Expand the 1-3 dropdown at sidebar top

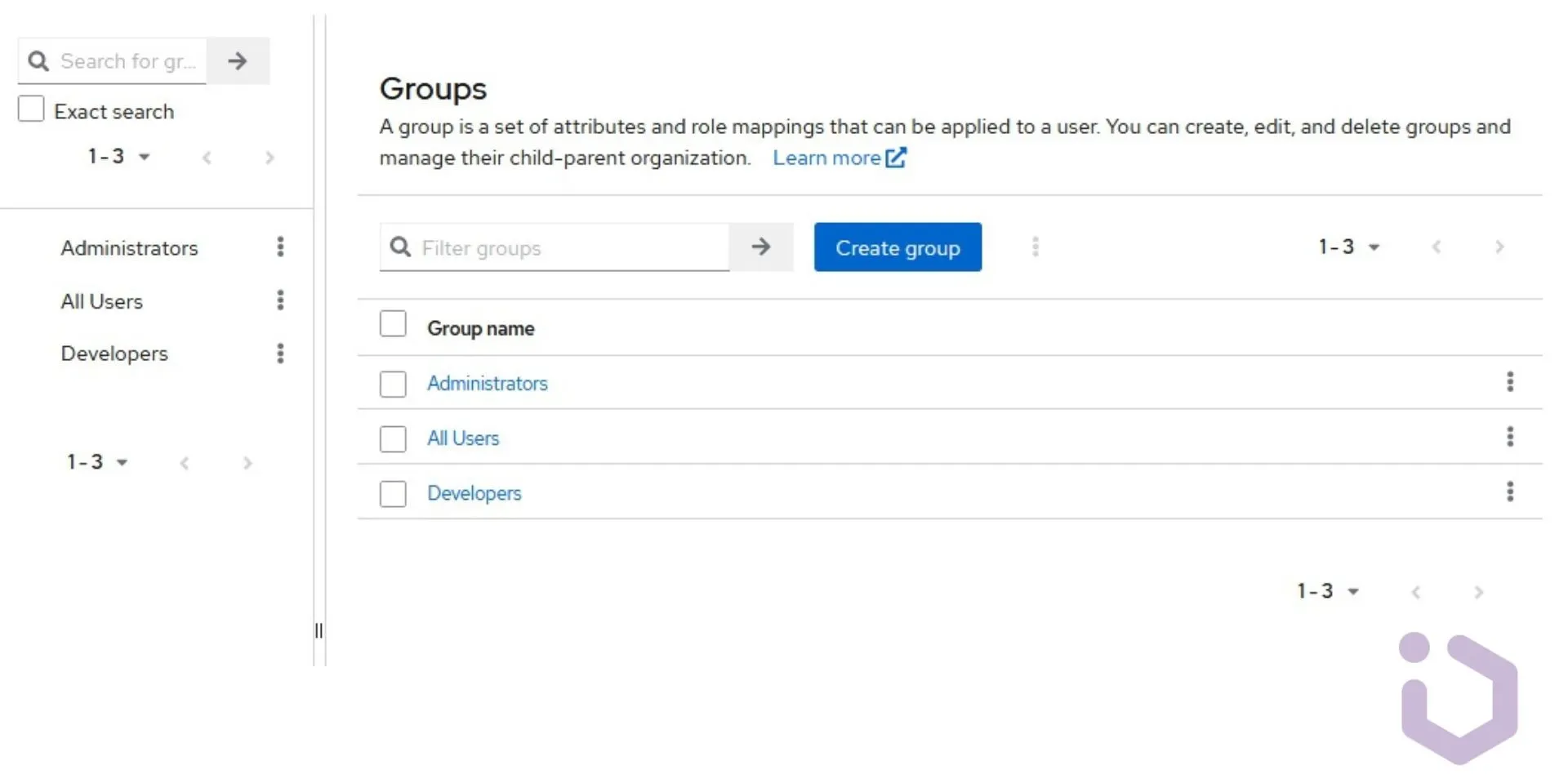click(x=119, y=156)
